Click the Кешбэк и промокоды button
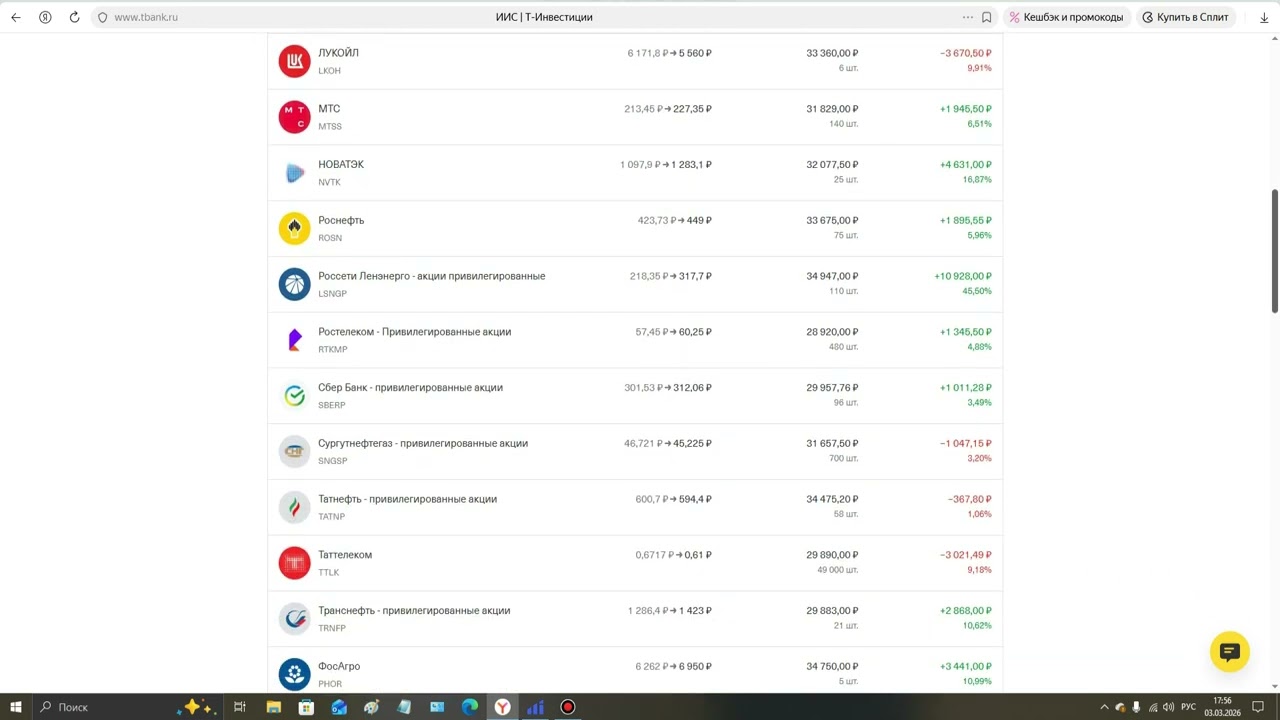 pos(1066,17)
